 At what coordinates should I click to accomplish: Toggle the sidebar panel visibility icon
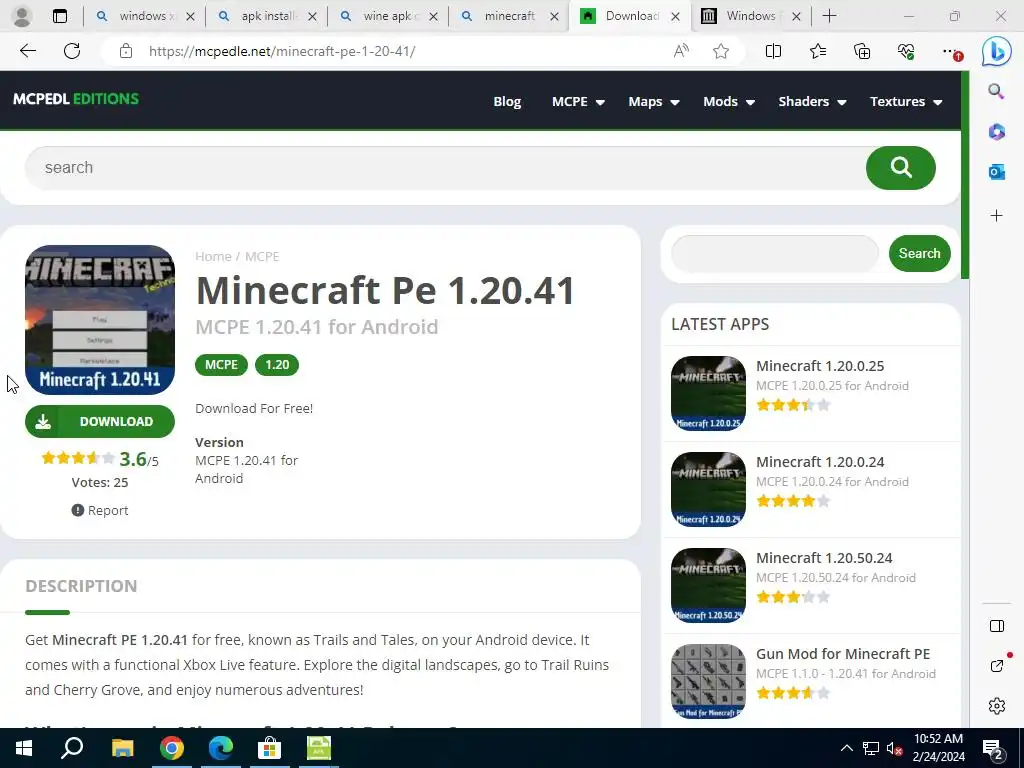tap(997, 626)
